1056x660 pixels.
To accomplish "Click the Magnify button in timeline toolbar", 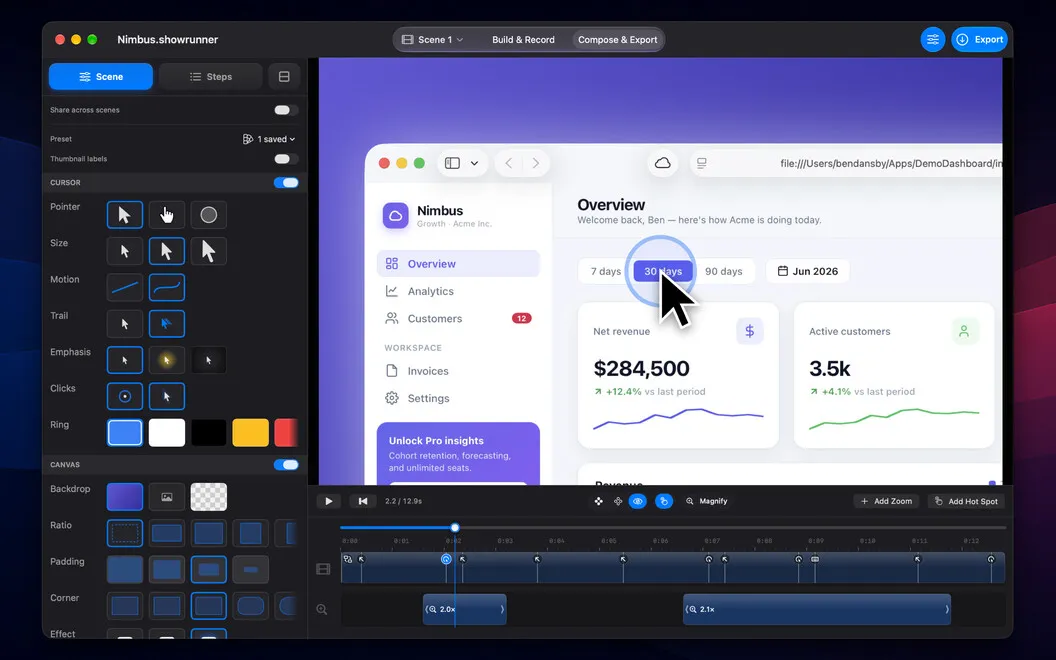I will click(x=706, y=501).
